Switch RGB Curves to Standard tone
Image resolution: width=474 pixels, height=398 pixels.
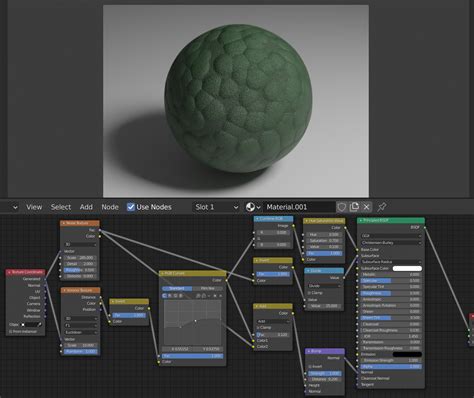pyautogui.click(x=177, y=288)
